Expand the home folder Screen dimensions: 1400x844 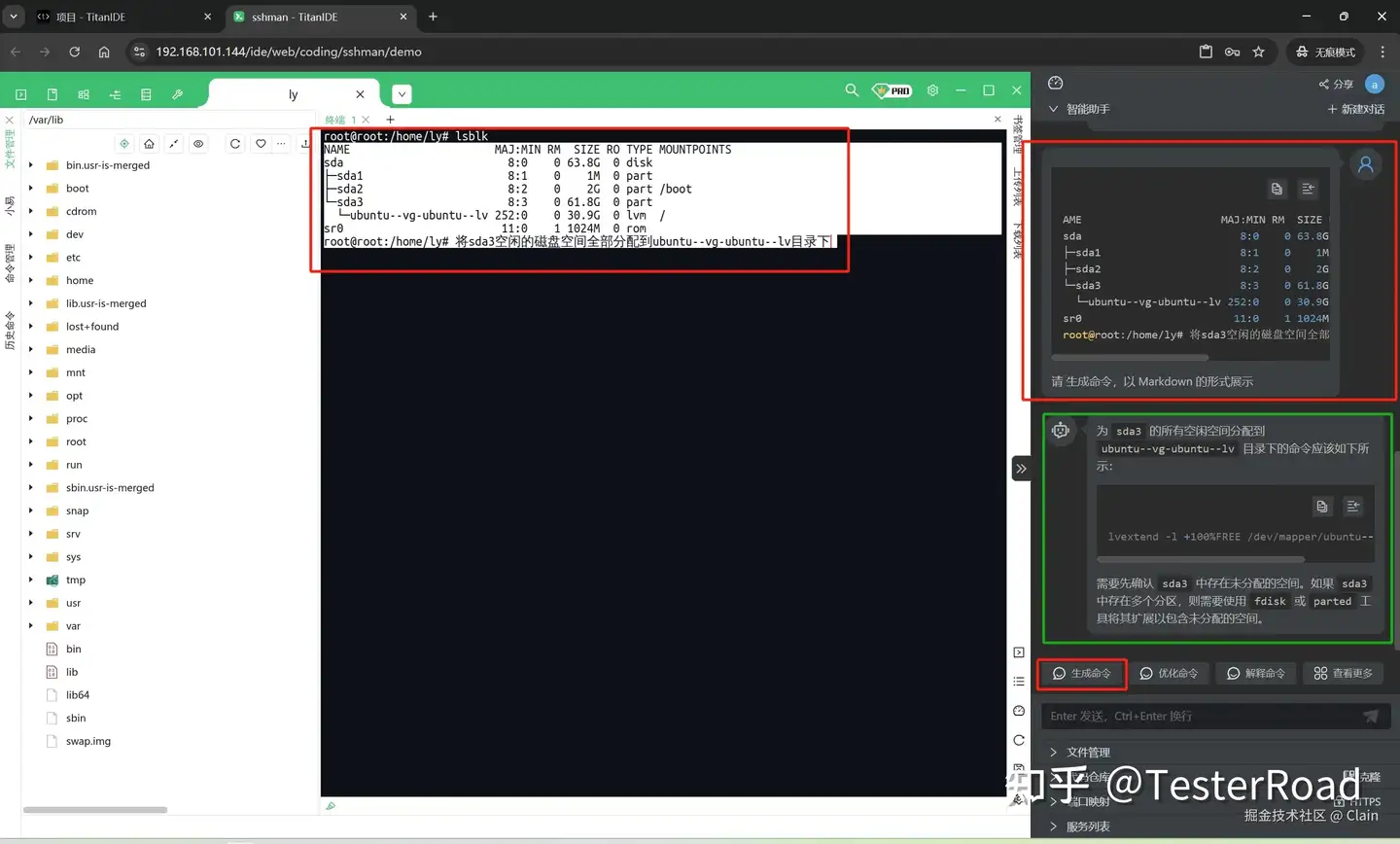[31, 280]
